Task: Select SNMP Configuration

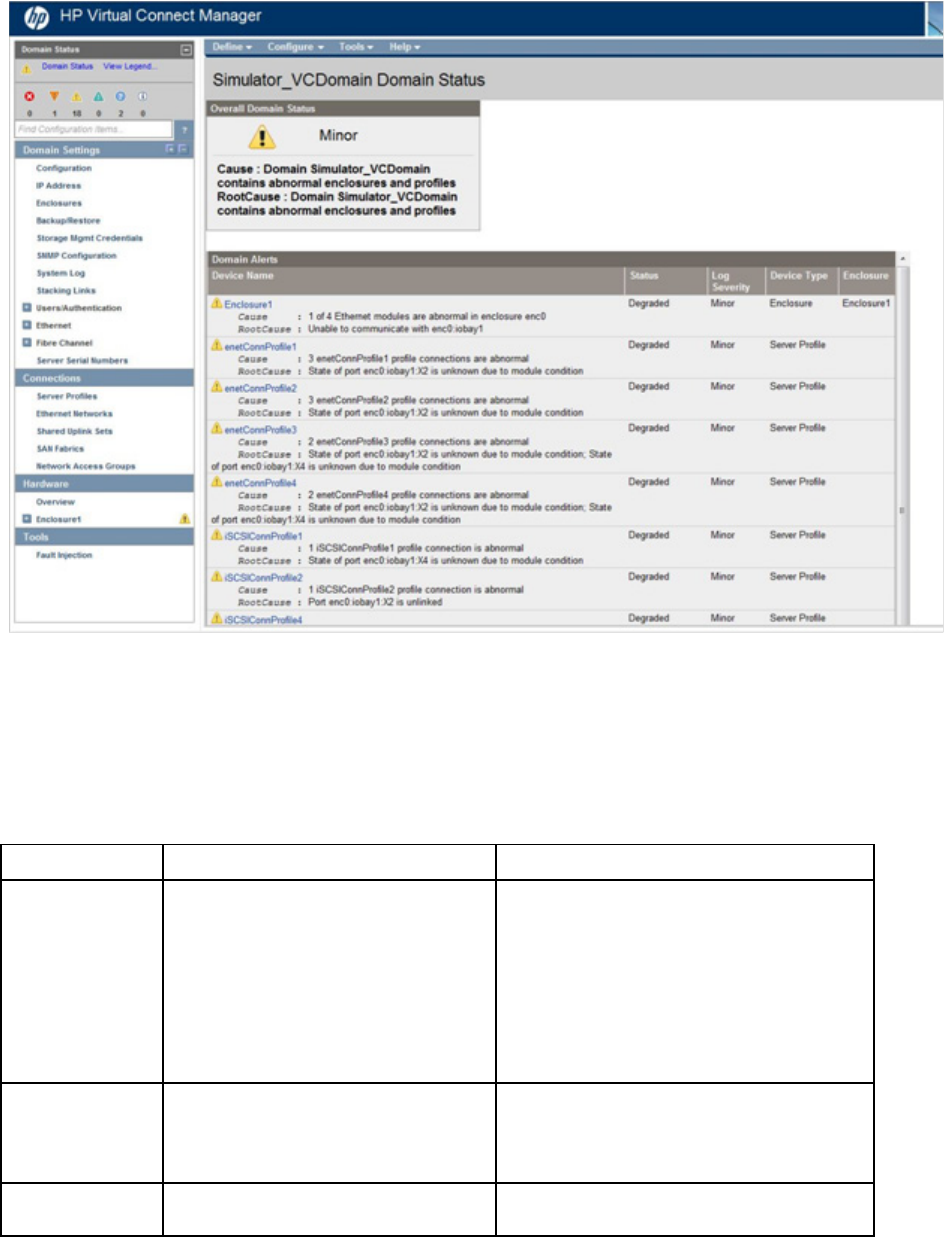Action: click(76, 255)
